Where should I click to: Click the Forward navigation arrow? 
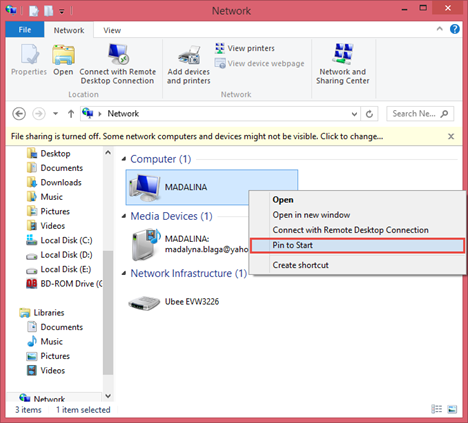(x=39, y=114)
